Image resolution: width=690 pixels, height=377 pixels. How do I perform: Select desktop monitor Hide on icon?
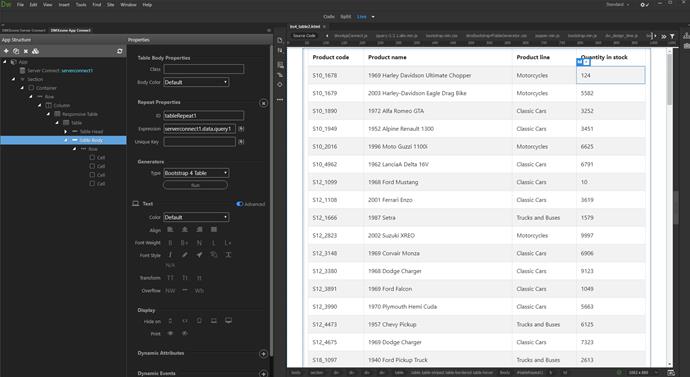click(228, 321)
